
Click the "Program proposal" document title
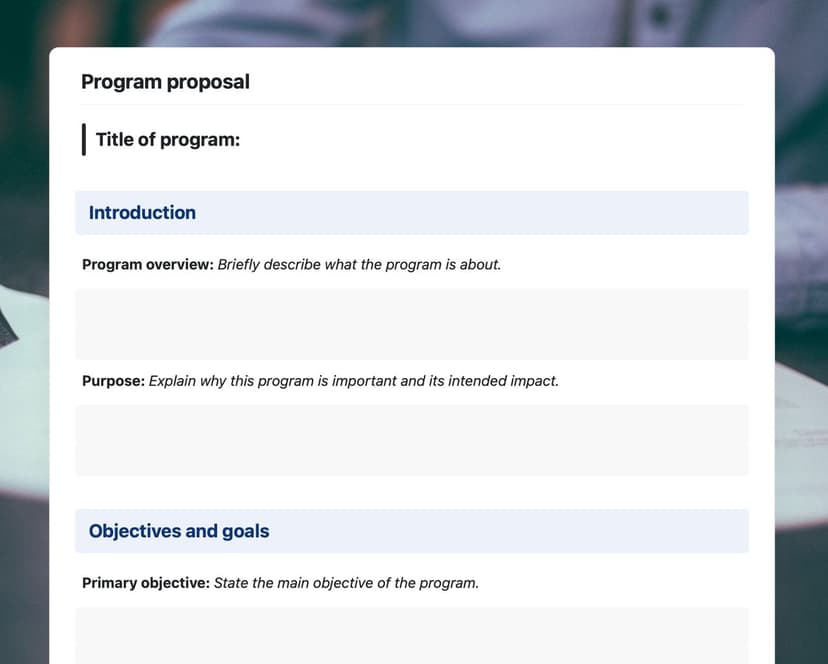pos(165,82)
